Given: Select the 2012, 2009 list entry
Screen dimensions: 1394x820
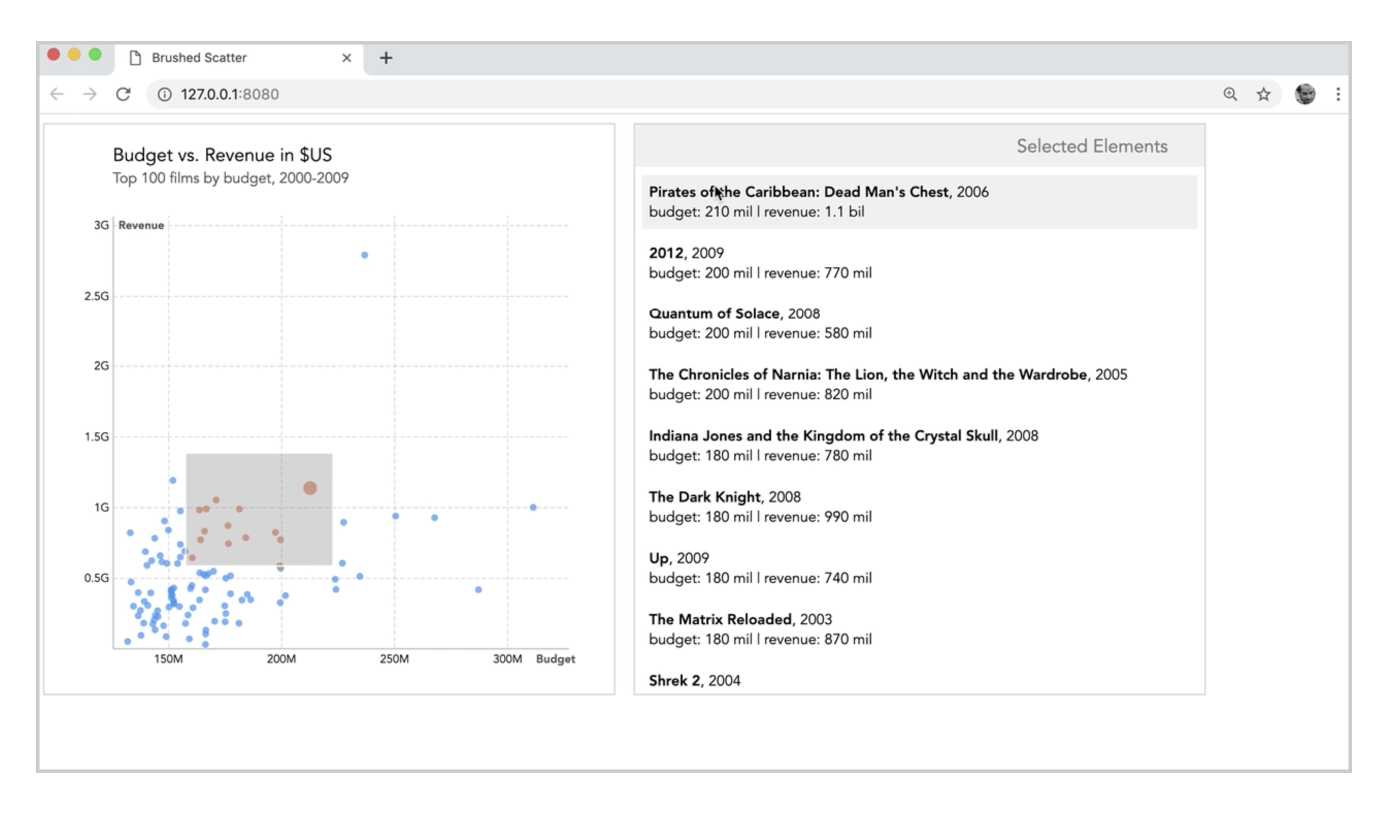Looking at the screenshot, I should (919, 263).
